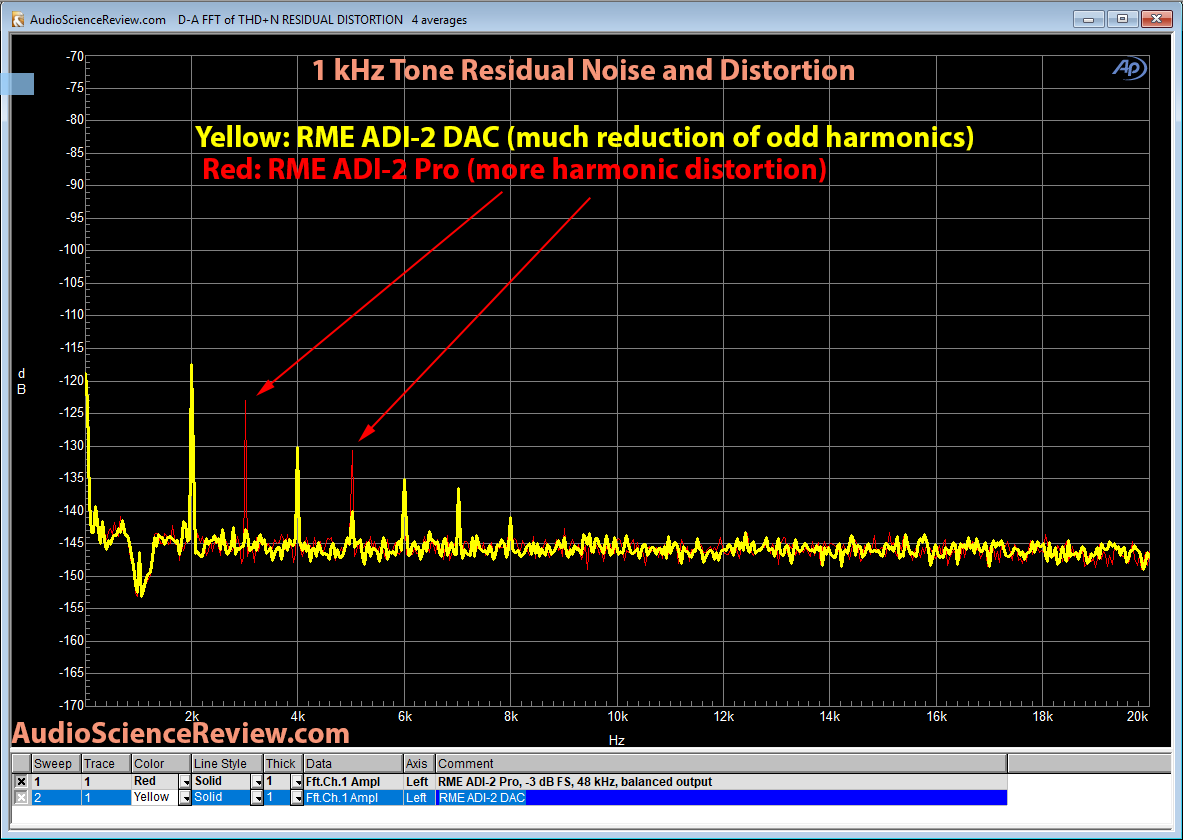
Task: Click the 10k X-axis label
Action: [x=617, y=717]
